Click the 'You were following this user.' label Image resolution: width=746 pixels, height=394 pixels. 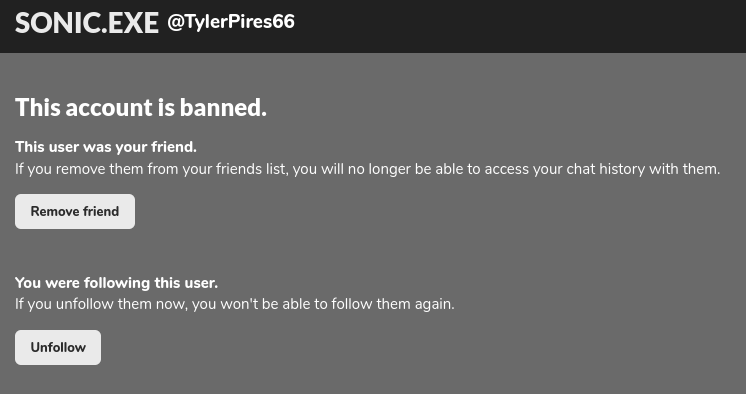tap(116, 283)
